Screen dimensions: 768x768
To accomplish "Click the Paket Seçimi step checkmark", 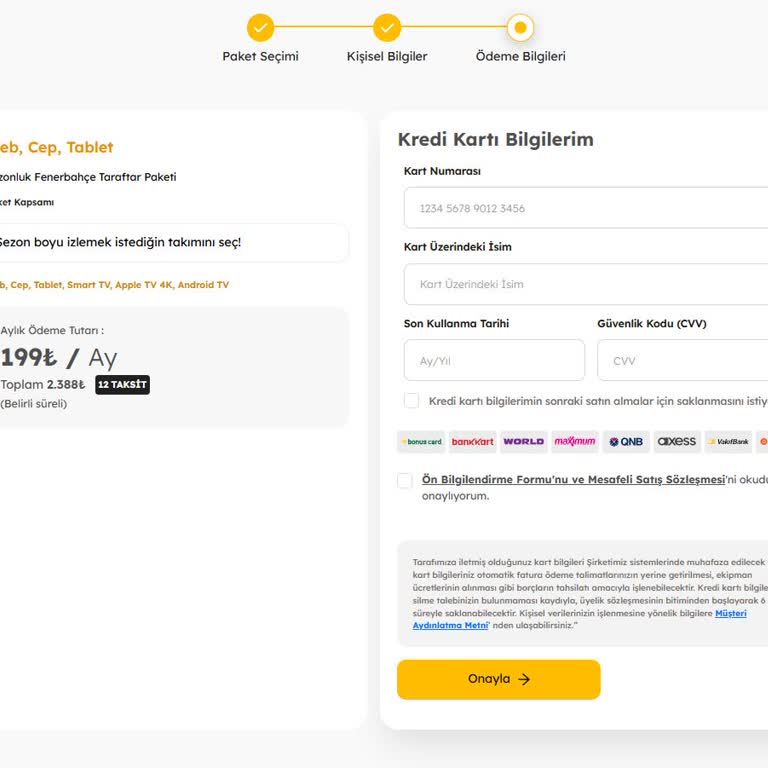I will [260, 27].
